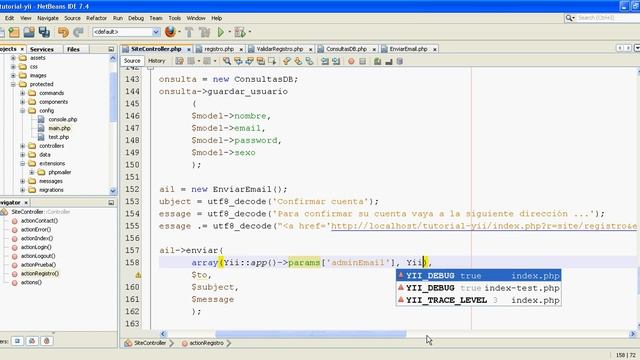Toggle Highlight Search icon in editor toolbar
640x360 pixels.
(260, 61)
